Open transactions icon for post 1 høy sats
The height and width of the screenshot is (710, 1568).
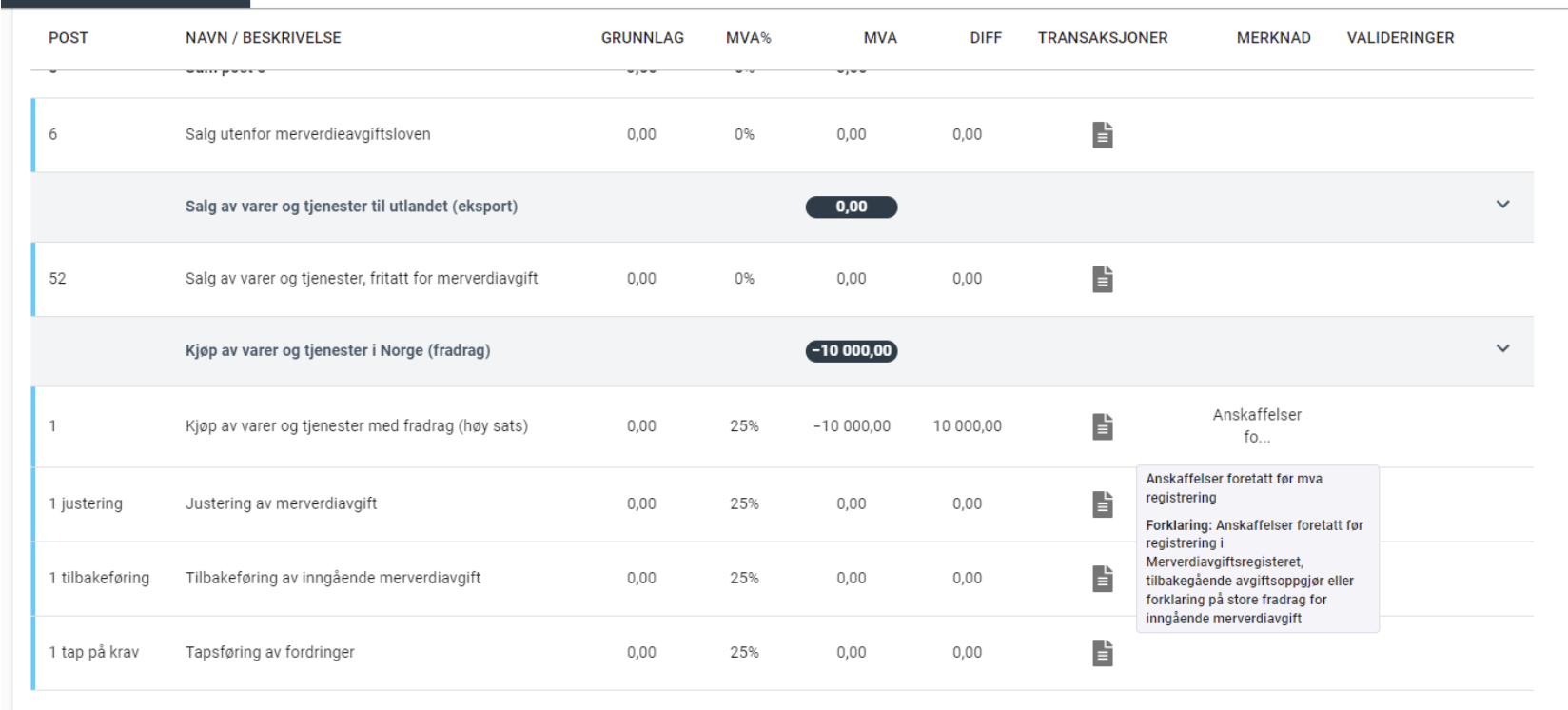pos(1102,426)
